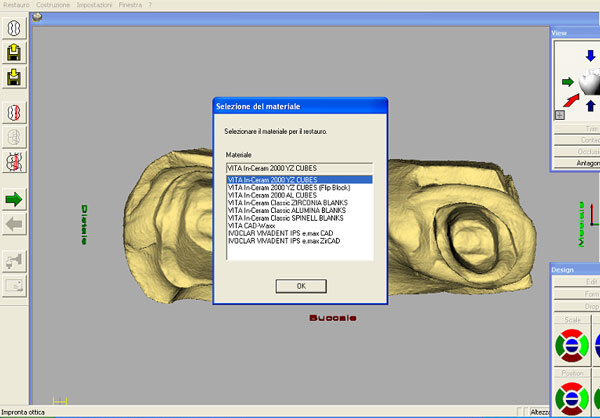Click the Impronta ottica status bar text
This screenshot has width=600, height=418.
(23, 412)
